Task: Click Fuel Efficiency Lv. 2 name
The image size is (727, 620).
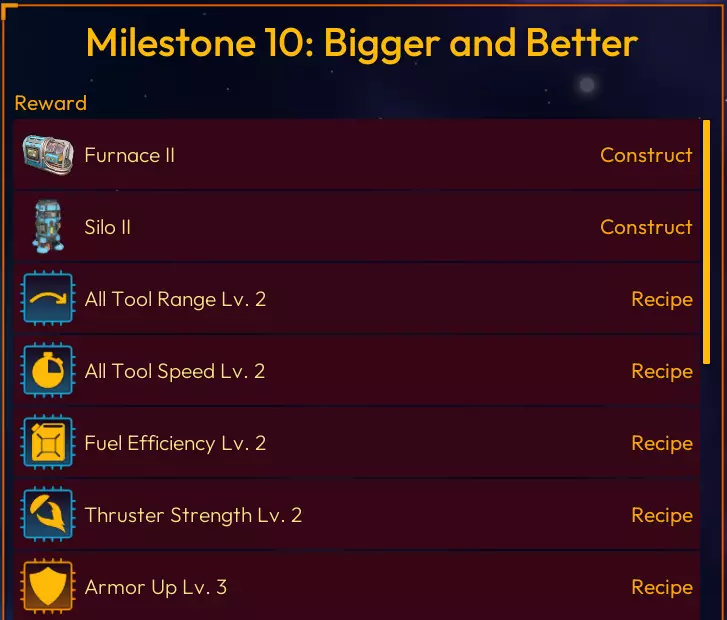Action: [x=175, y=443]
